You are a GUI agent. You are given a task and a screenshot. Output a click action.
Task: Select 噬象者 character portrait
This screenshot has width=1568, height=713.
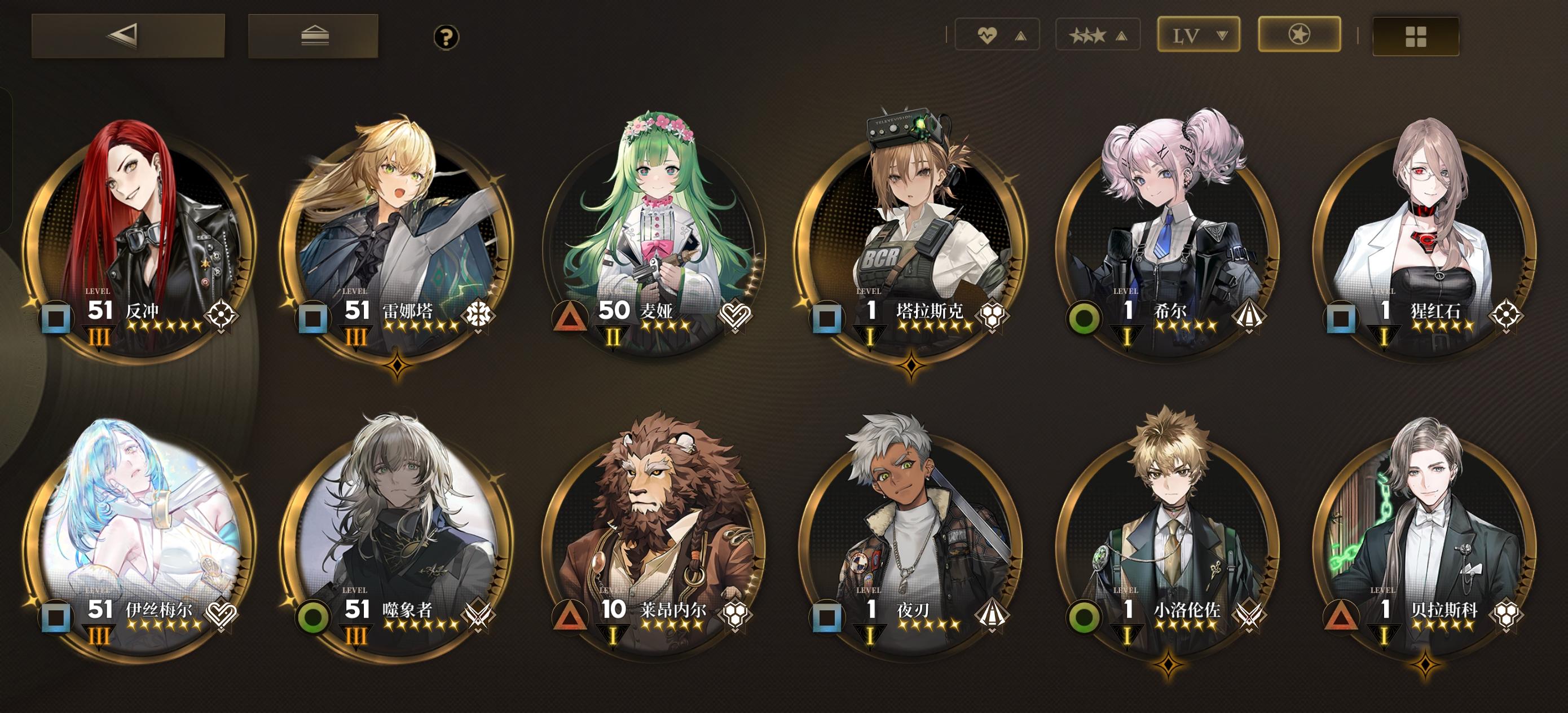(395, 536)
